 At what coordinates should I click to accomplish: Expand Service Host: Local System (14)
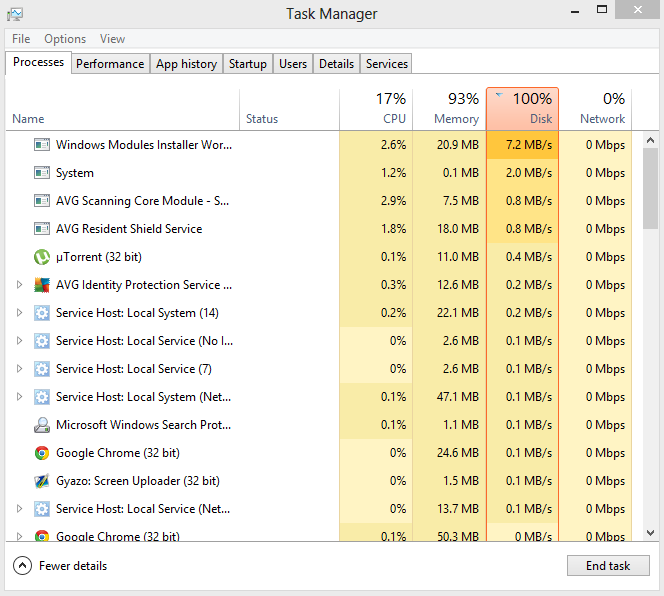(x=19, y=313)
